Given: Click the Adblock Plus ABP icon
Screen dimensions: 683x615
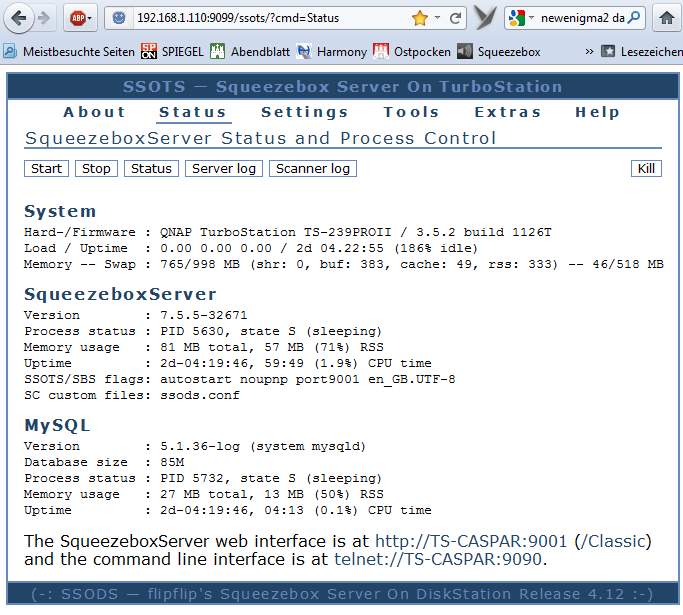Looking at the screenshot, I should [x=76, y=18].
